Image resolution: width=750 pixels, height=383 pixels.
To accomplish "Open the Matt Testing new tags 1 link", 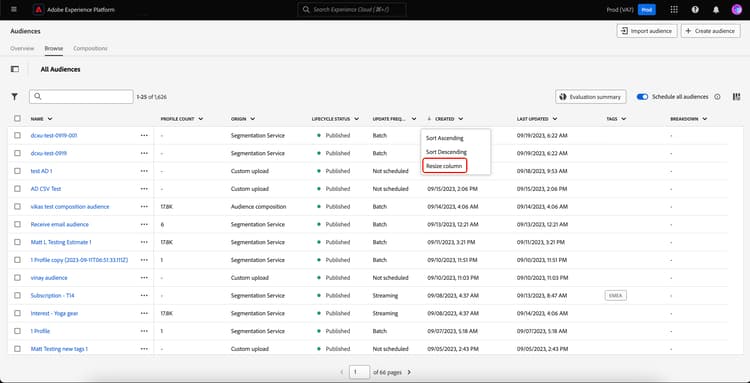I will (59, 349).
